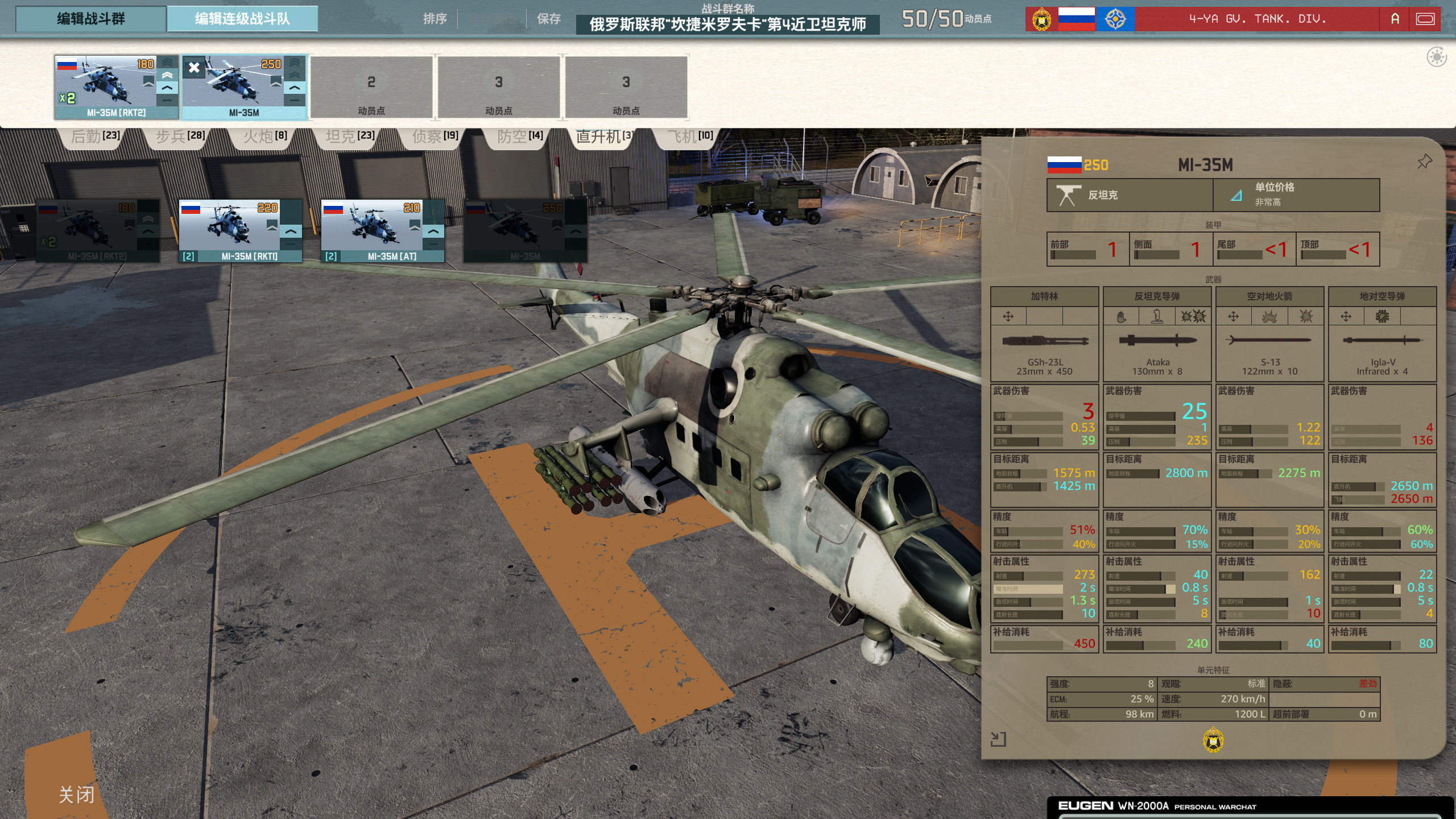
Task: Open the A option in top bar
Action: point(1395,19)
